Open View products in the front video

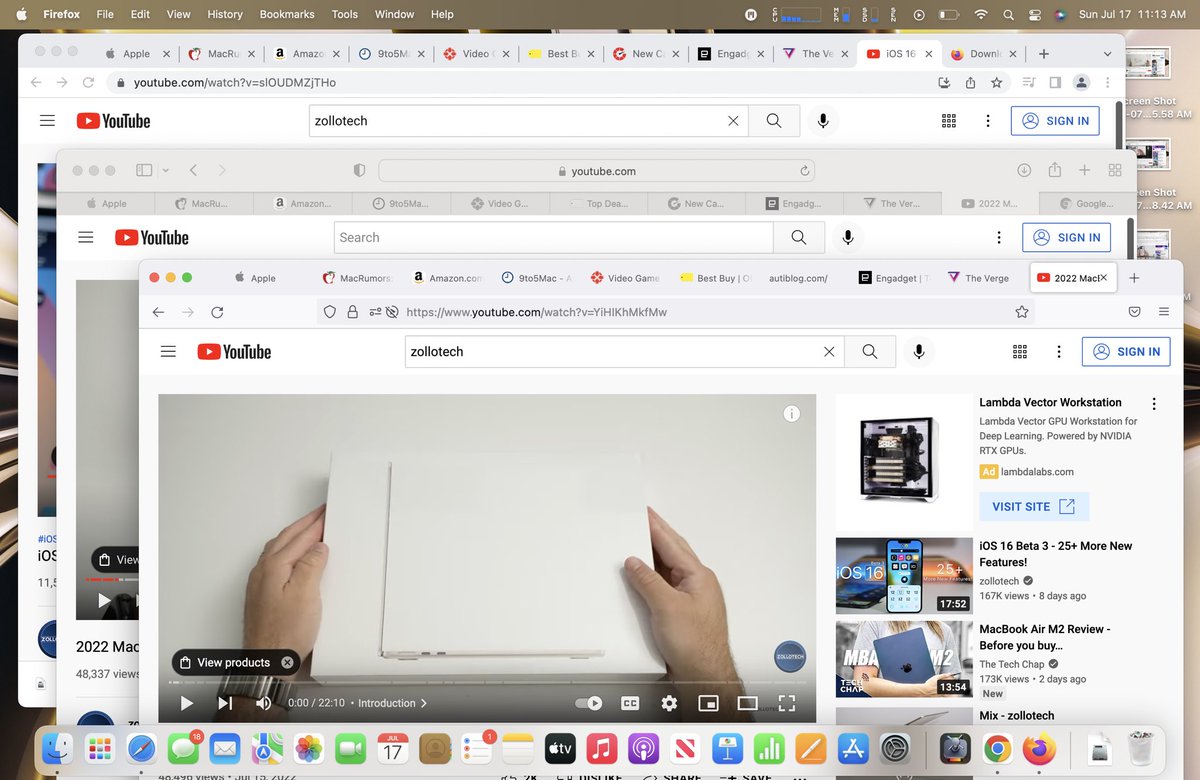[x=224, y=662]
